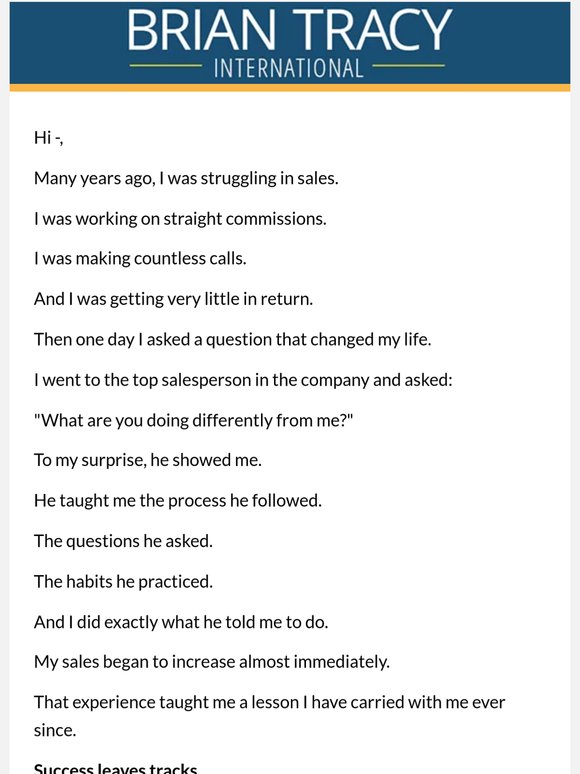This screenshot has width=580, height=774.
Task: Select the 'working on straight commissions' sentence
Action: (x=180, y=219)
